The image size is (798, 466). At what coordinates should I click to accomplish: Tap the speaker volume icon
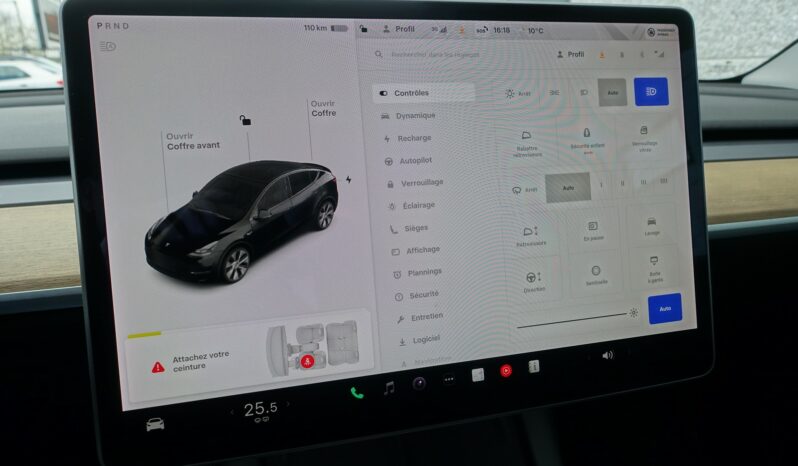[608, 355]
